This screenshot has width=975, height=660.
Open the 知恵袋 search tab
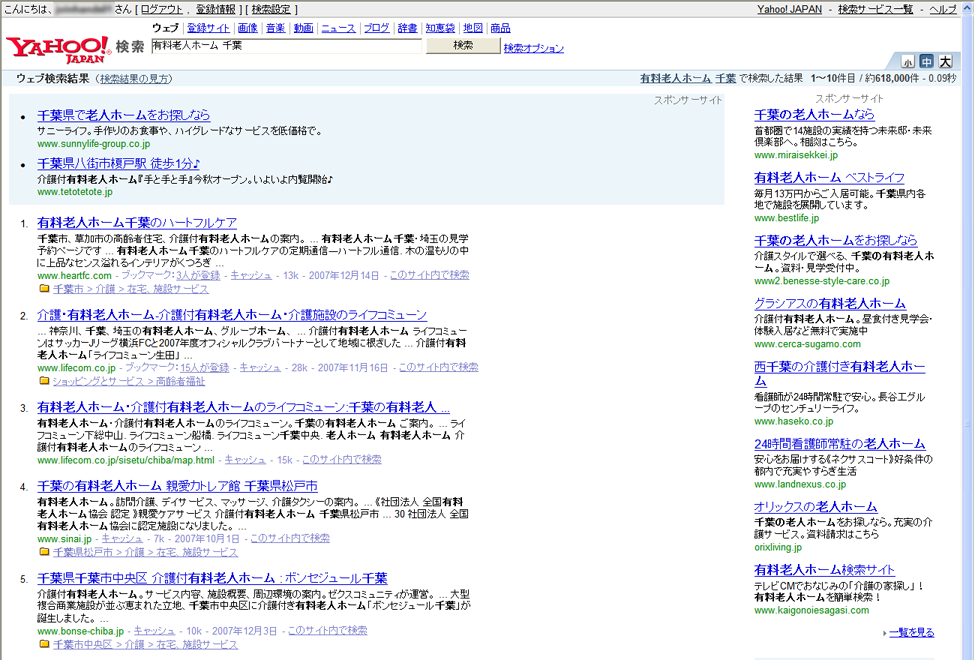(x=440, y=28)
